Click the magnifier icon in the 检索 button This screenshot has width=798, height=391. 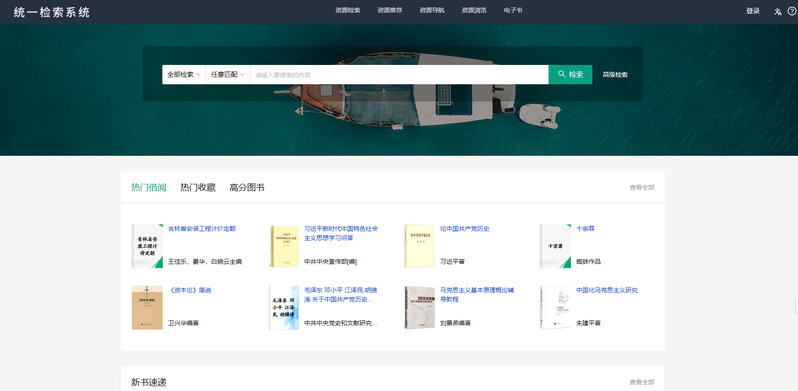(x=561, y=74)
